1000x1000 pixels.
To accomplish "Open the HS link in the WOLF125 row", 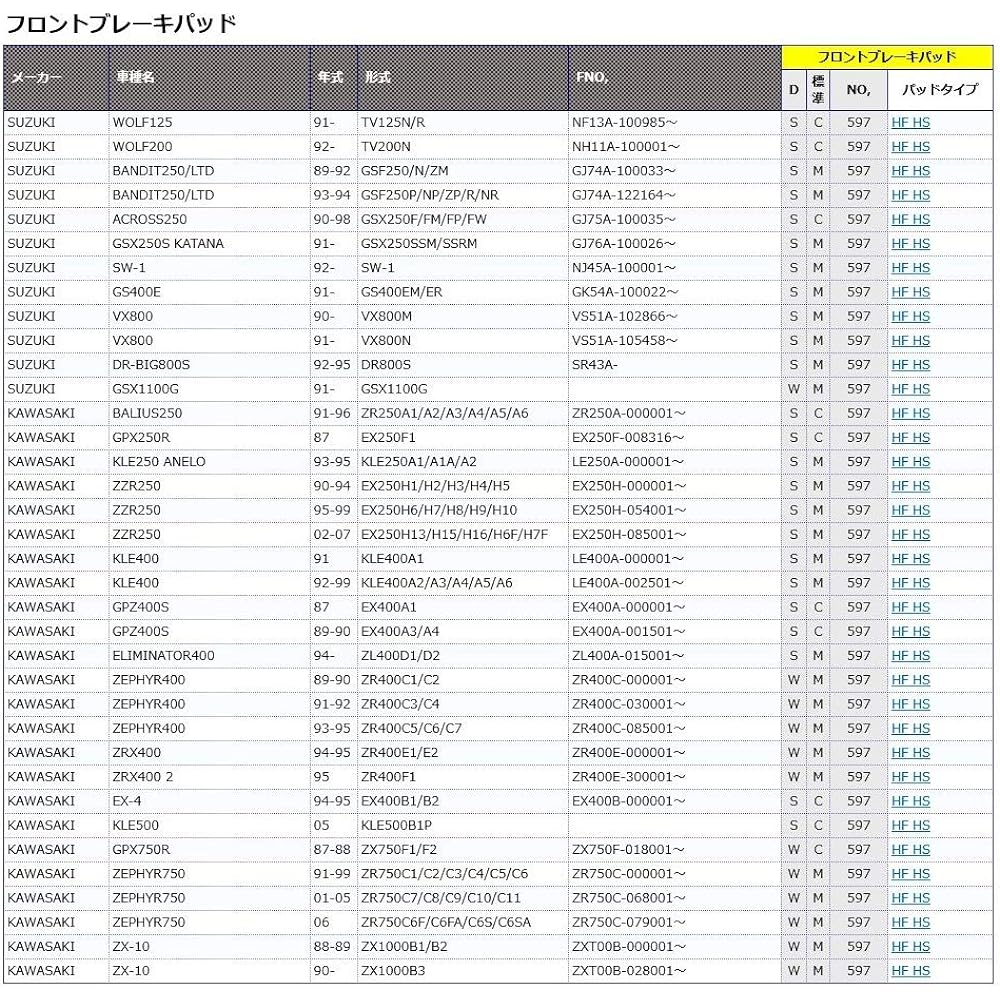I will coord(920,122).
